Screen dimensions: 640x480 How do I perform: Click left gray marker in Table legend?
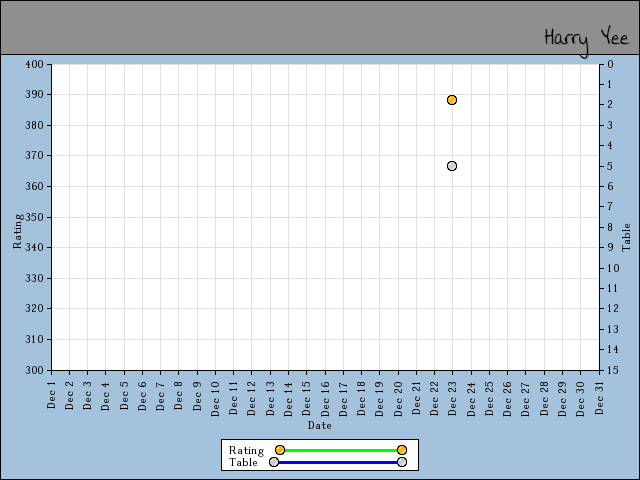point(274,462)
